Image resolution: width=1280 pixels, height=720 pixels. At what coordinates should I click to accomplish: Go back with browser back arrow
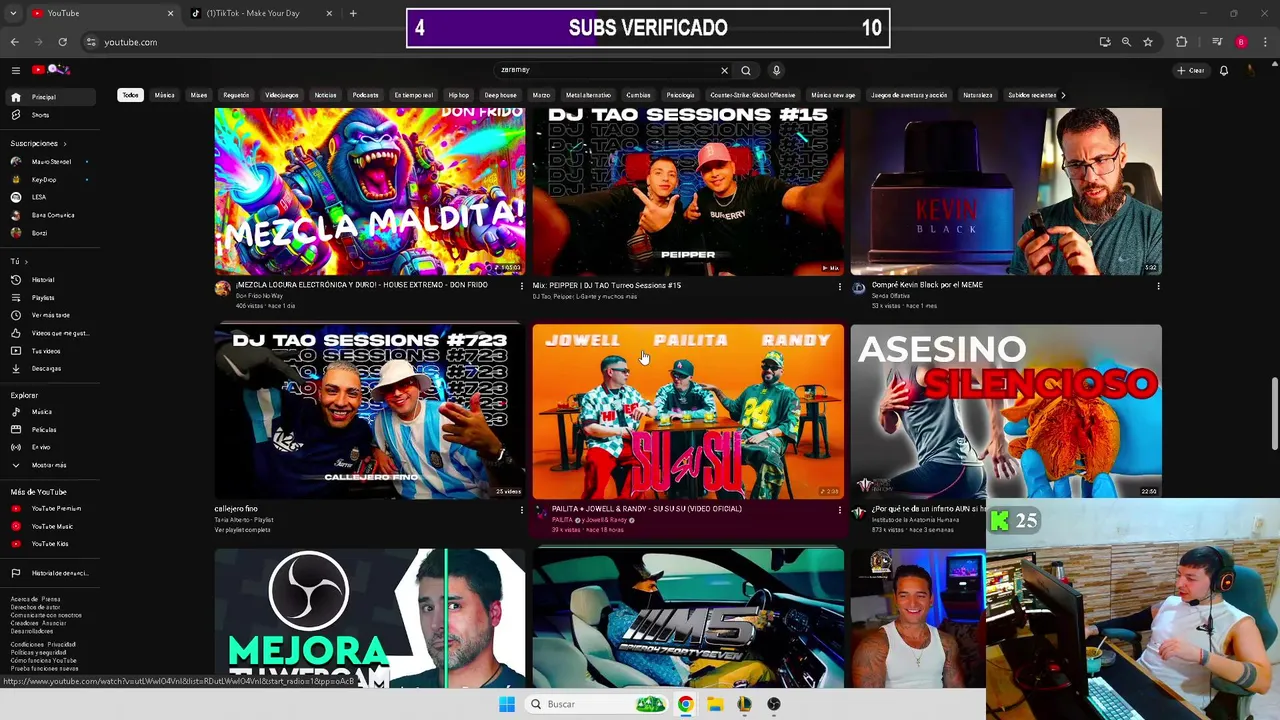tap(15, 42)
